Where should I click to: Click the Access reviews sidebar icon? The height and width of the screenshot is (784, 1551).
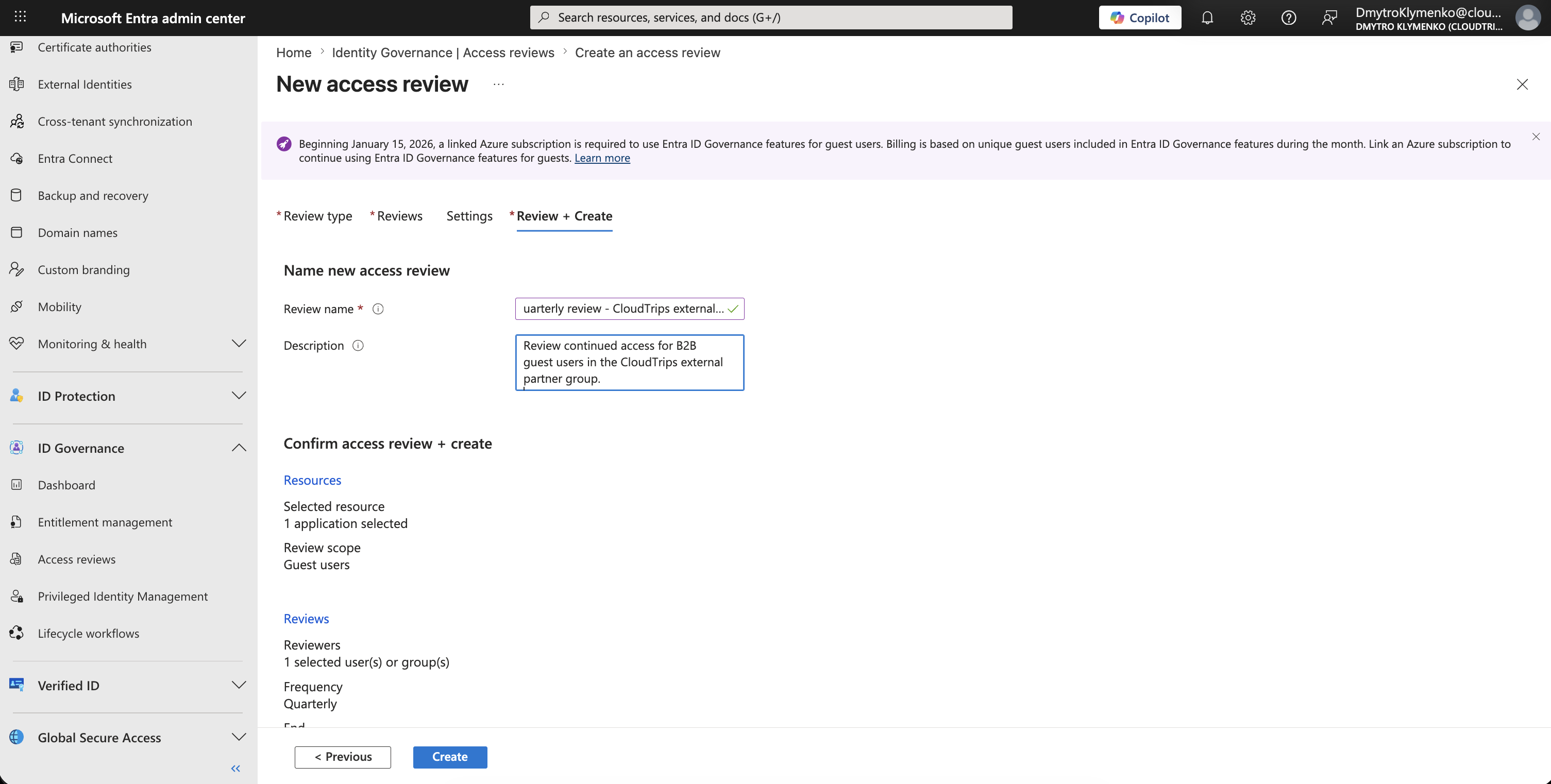[x=17, y=559]
